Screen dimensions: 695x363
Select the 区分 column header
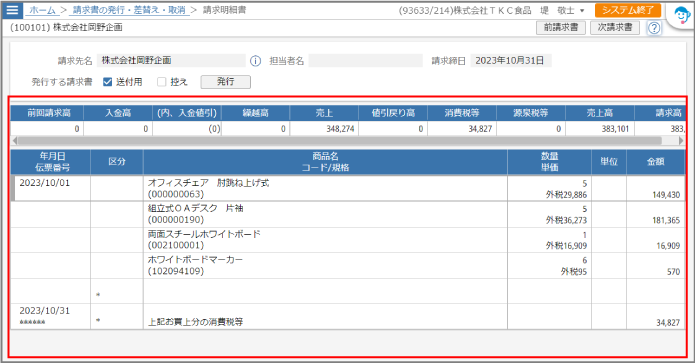click(117, 162)
